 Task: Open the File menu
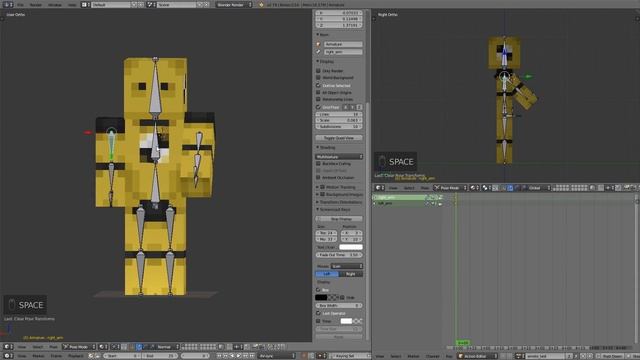pos(20,4)
